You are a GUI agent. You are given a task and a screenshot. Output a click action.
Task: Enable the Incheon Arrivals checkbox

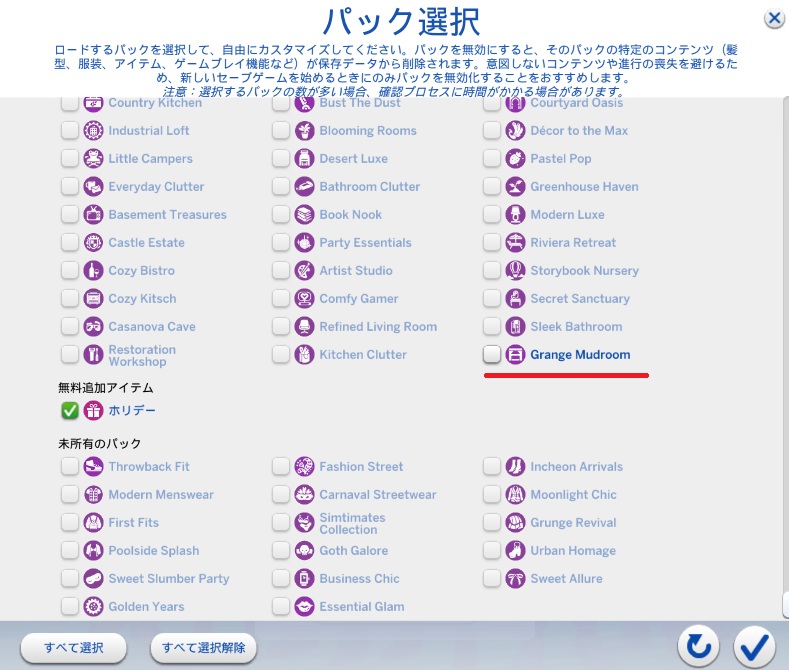[492, 466]
